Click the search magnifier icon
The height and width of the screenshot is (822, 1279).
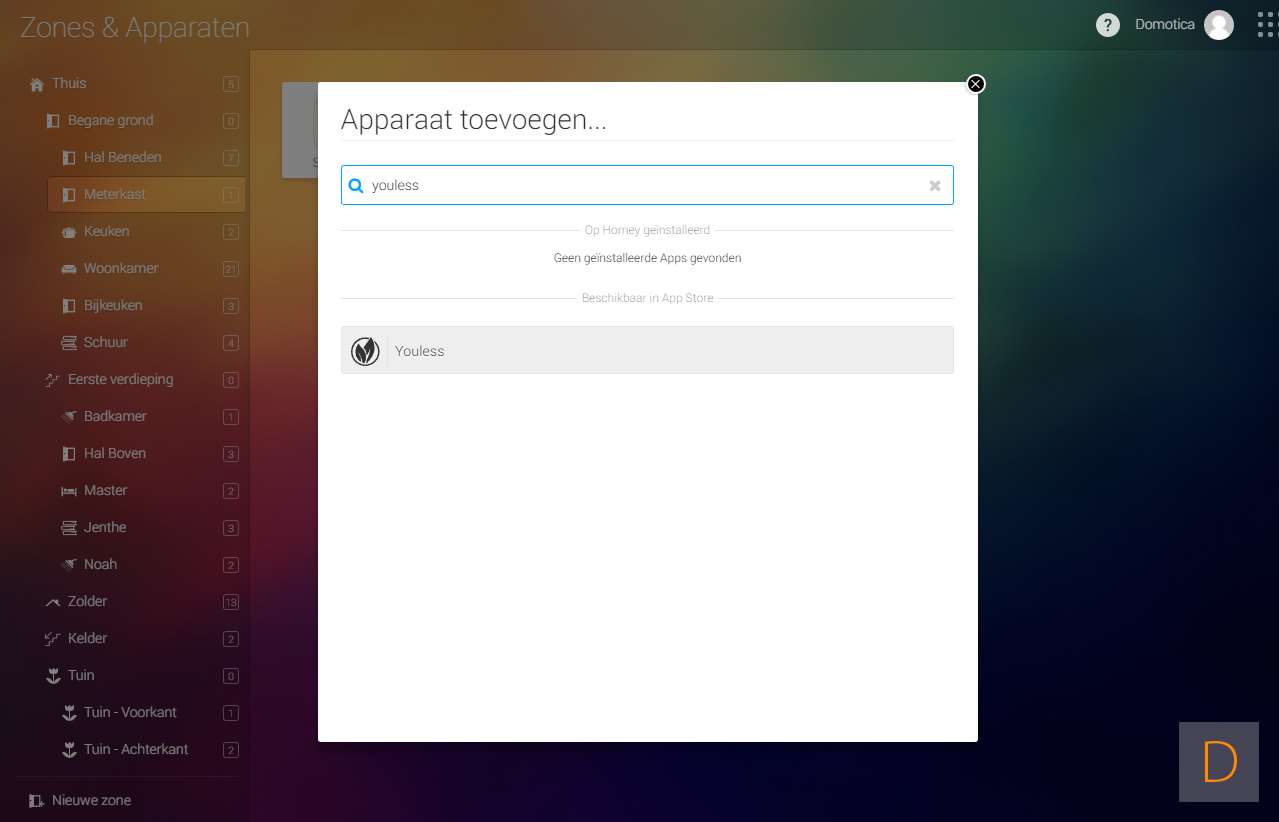pyautogui.click(x=356, y=185)
